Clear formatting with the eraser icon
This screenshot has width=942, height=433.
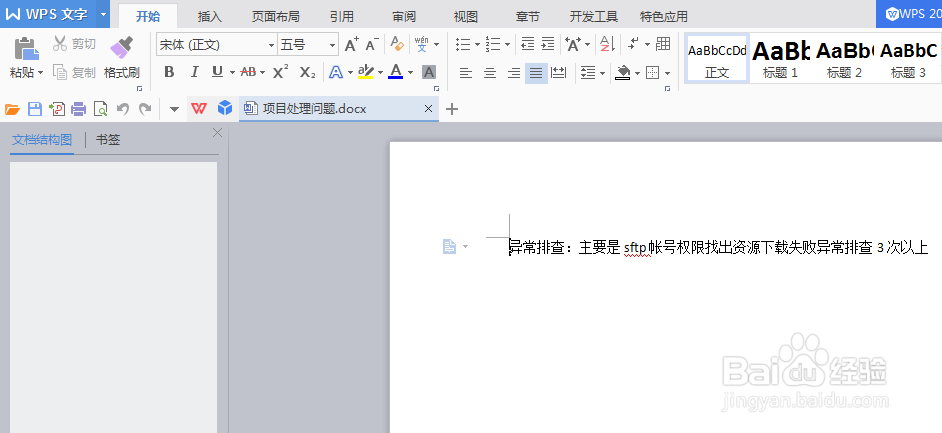pyautogui.click(x=397, y=43)
